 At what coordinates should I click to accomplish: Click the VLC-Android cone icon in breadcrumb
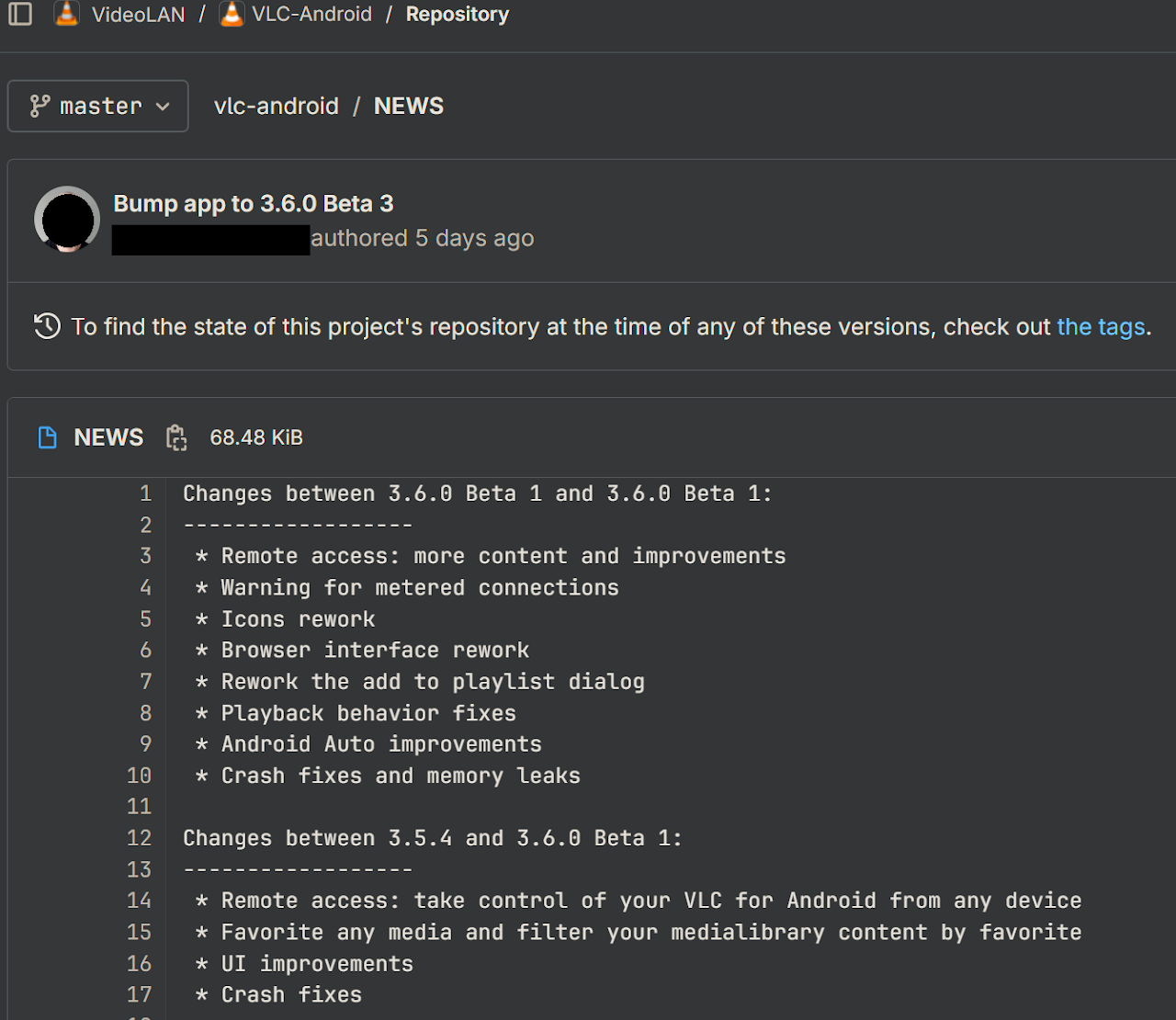coord(232,14)
